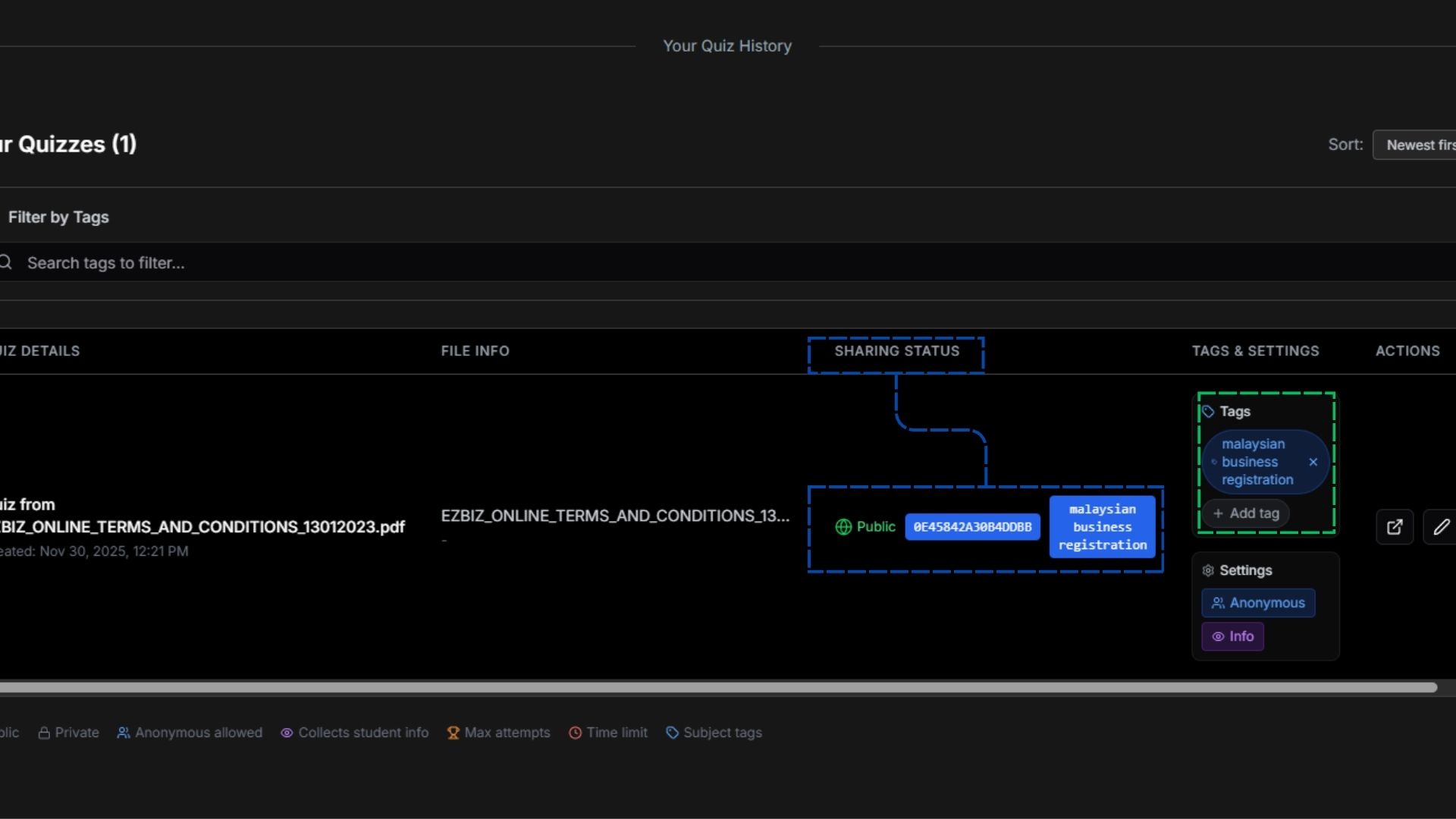Select the hourglass Max attempts legend icon

pyautogui.click(x=453, y=733)
